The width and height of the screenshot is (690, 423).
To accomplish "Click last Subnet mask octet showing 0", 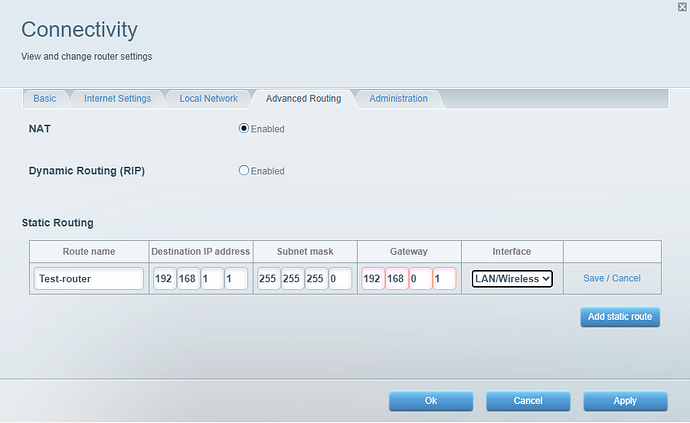I will point(340,279).
